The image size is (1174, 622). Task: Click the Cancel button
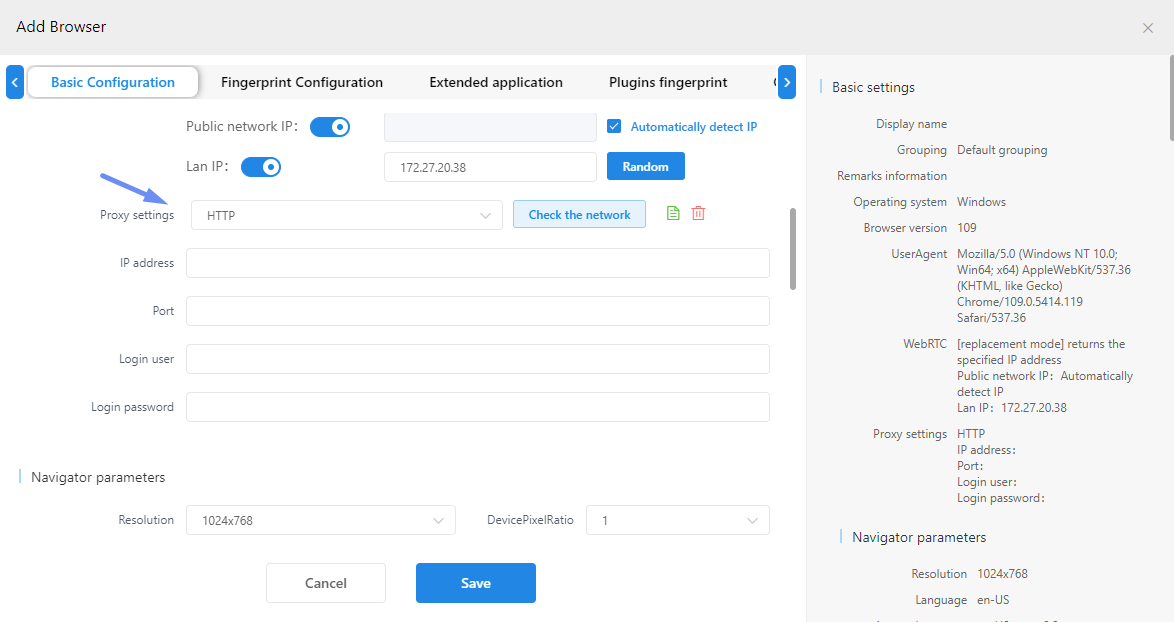pyautogui.click(x=325, y=583)
